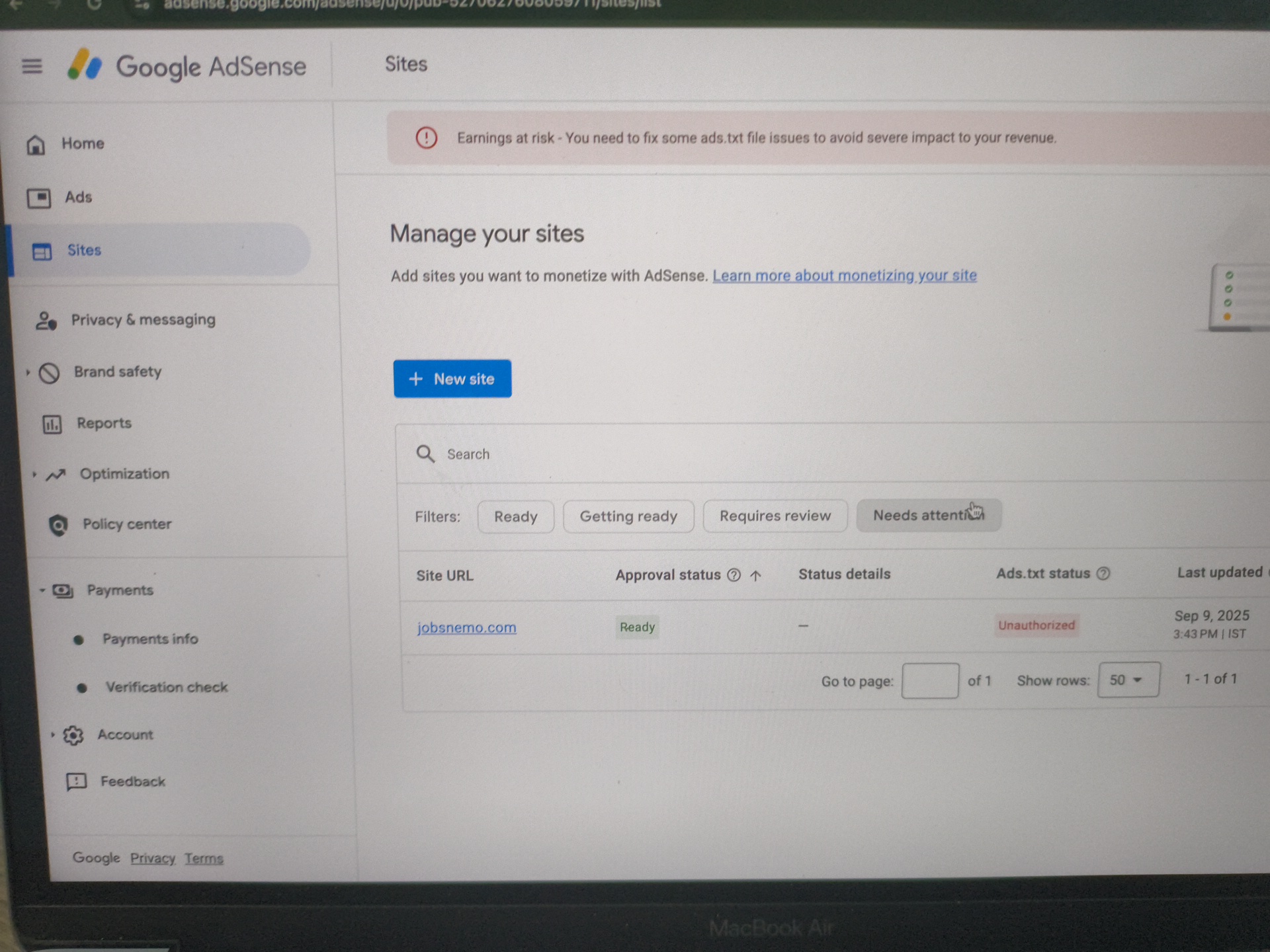Open the hamburger main menu
Viewport: 1270px width, 952px height.
point(32,66)
